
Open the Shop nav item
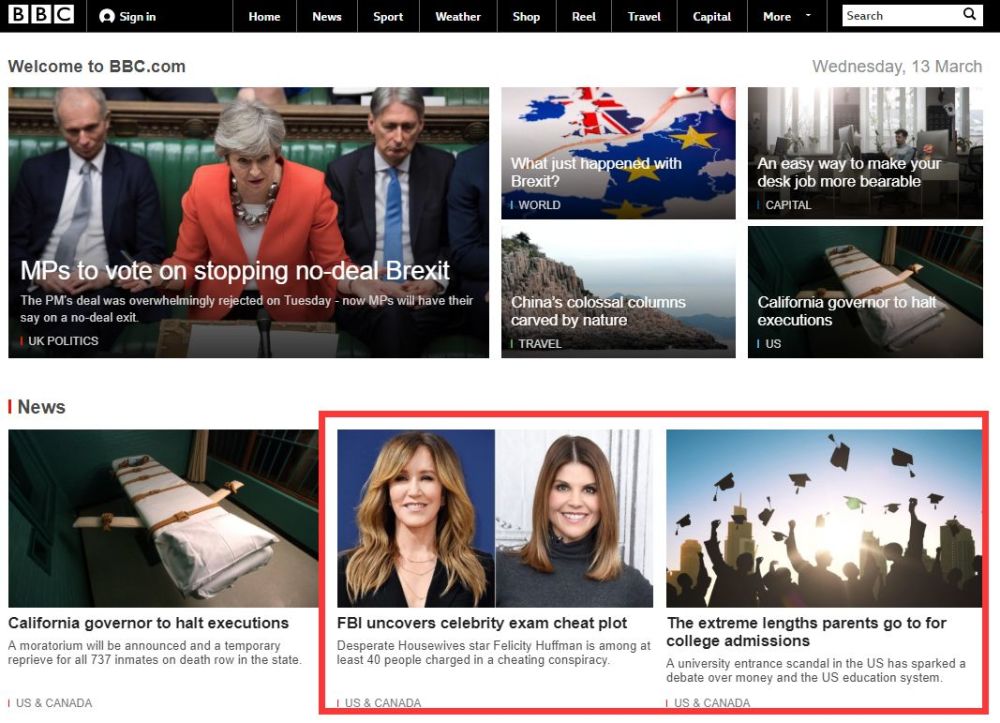click(526, 17)
